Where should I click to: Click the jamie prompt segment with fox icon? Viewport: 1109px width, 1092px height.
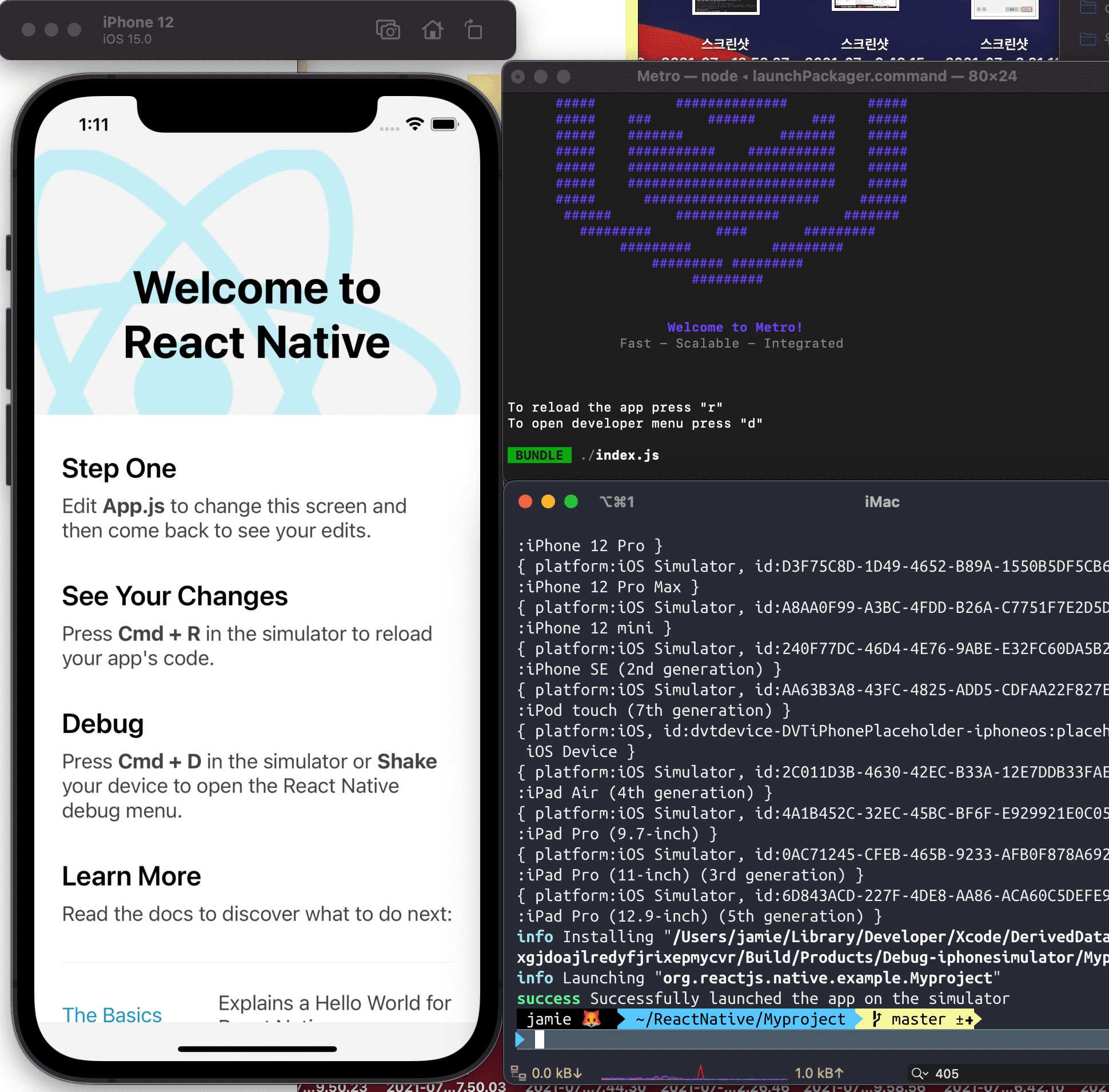pos(566,1019)
